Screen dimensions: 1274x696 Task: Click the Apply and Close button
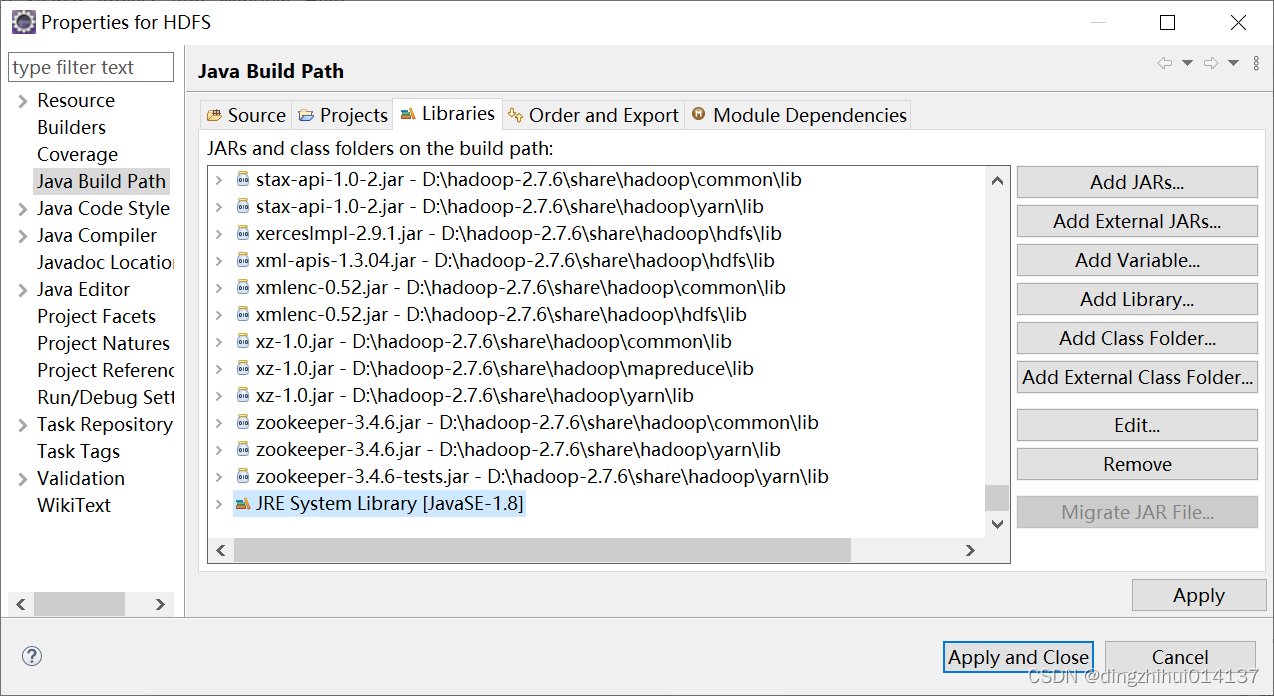click(1018, 657)
